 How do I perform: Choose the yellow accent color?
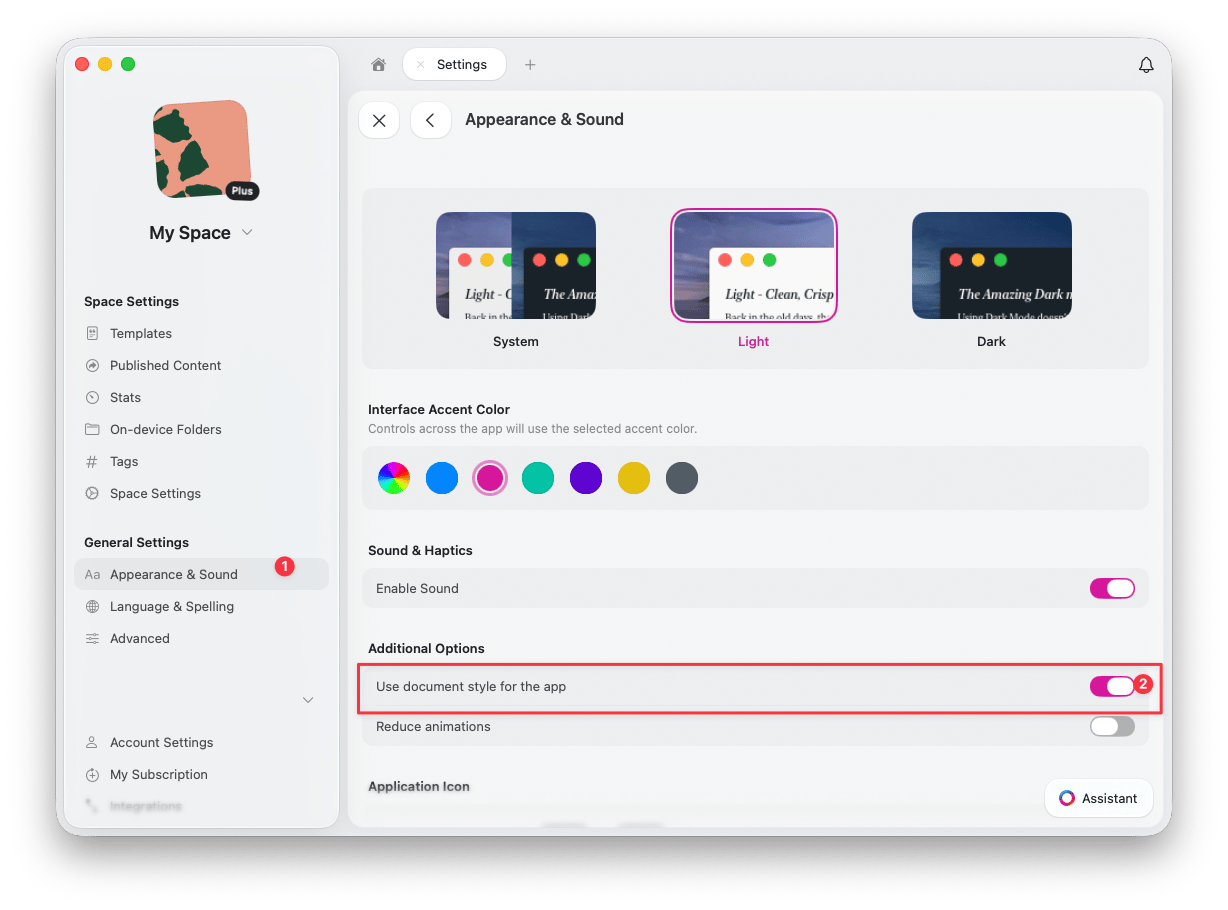click(x=634, y=478)
